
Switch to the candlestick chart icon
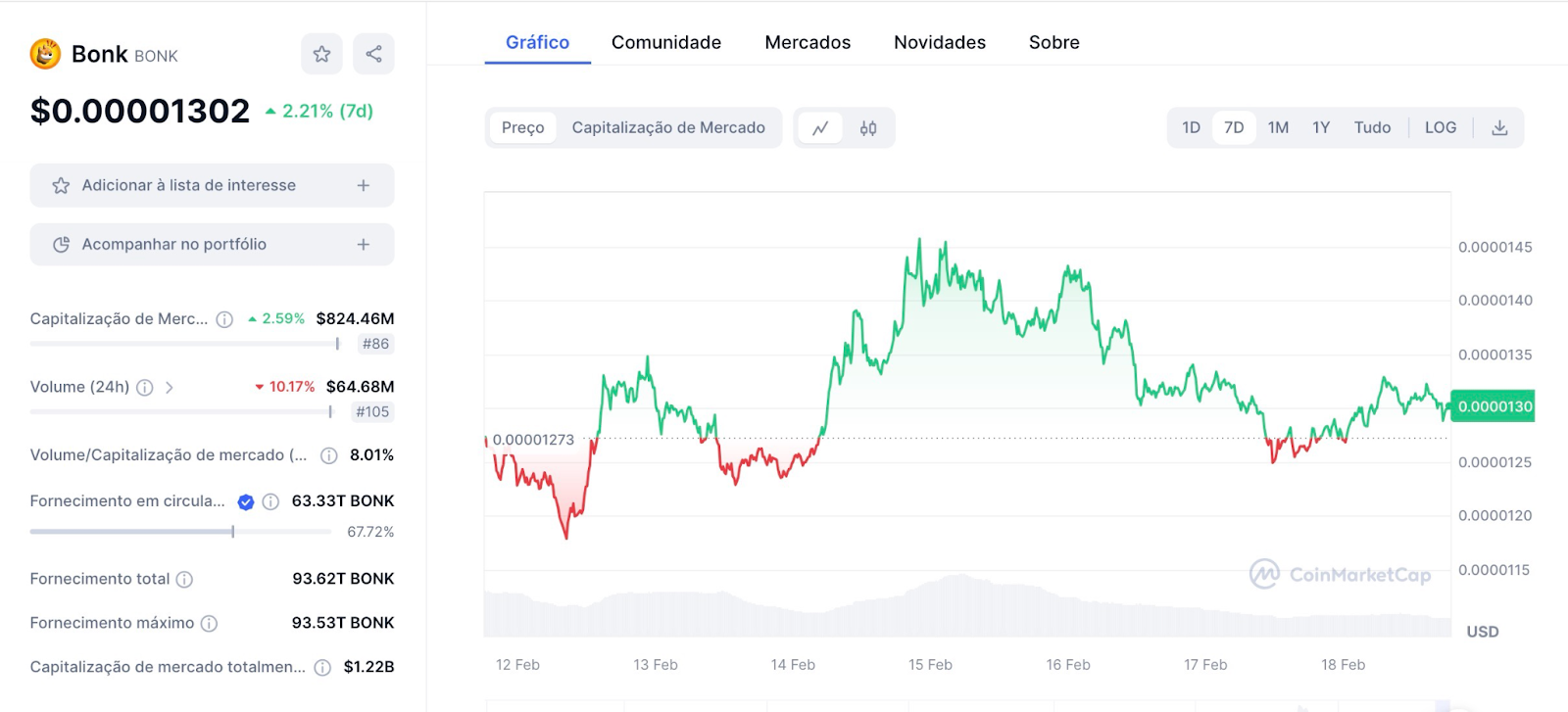click(x=868, y=128)
